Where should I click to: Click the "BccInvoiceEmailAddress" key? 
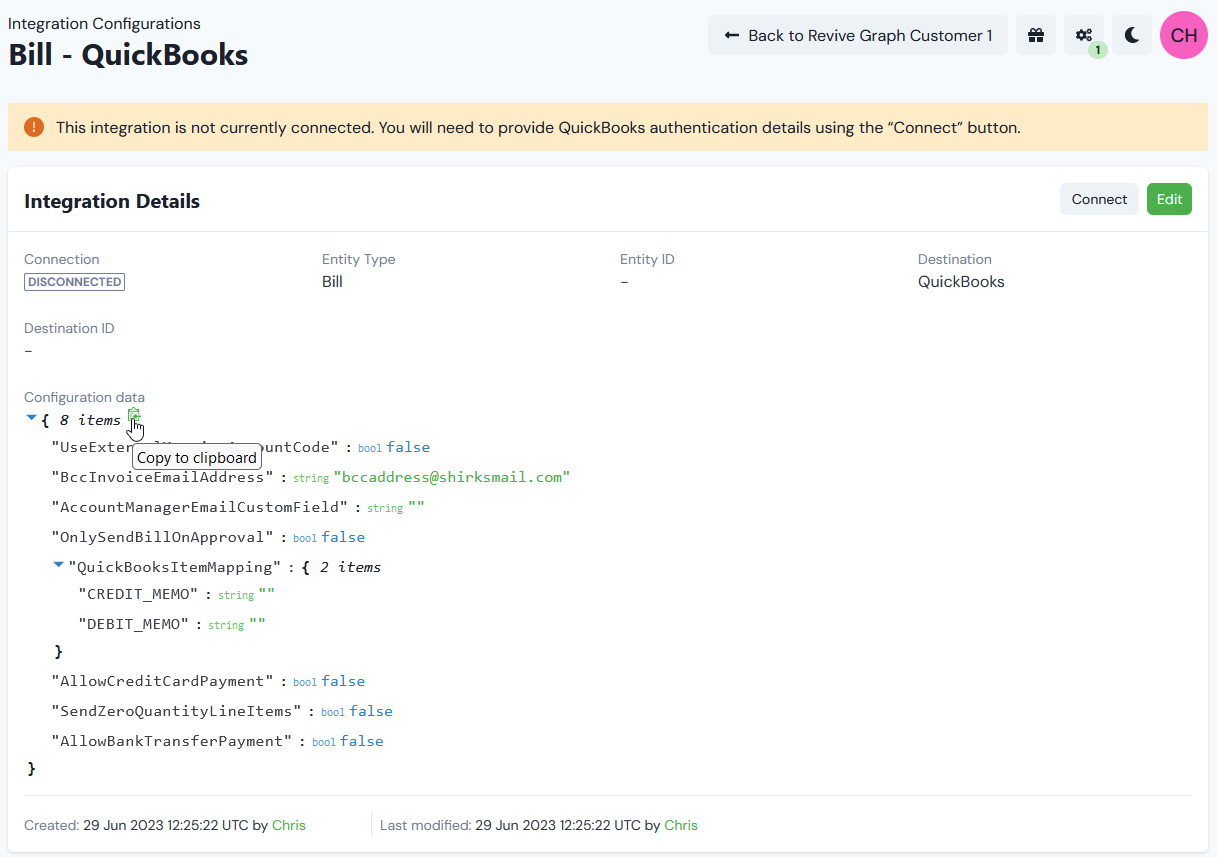163,477
